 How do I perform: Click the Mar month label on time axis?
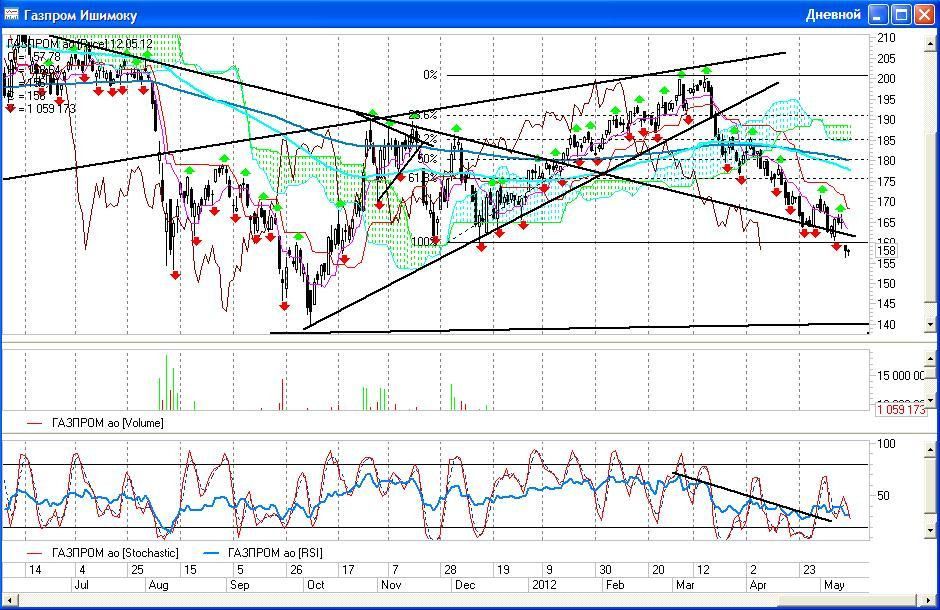point(685,585)
